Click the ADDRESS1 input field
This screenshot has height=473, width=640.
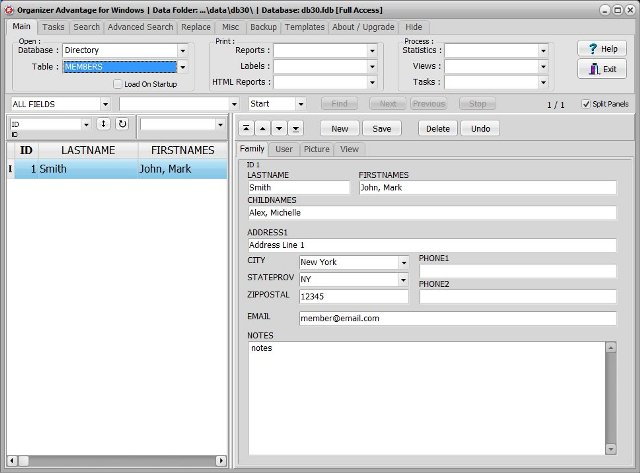432,245
